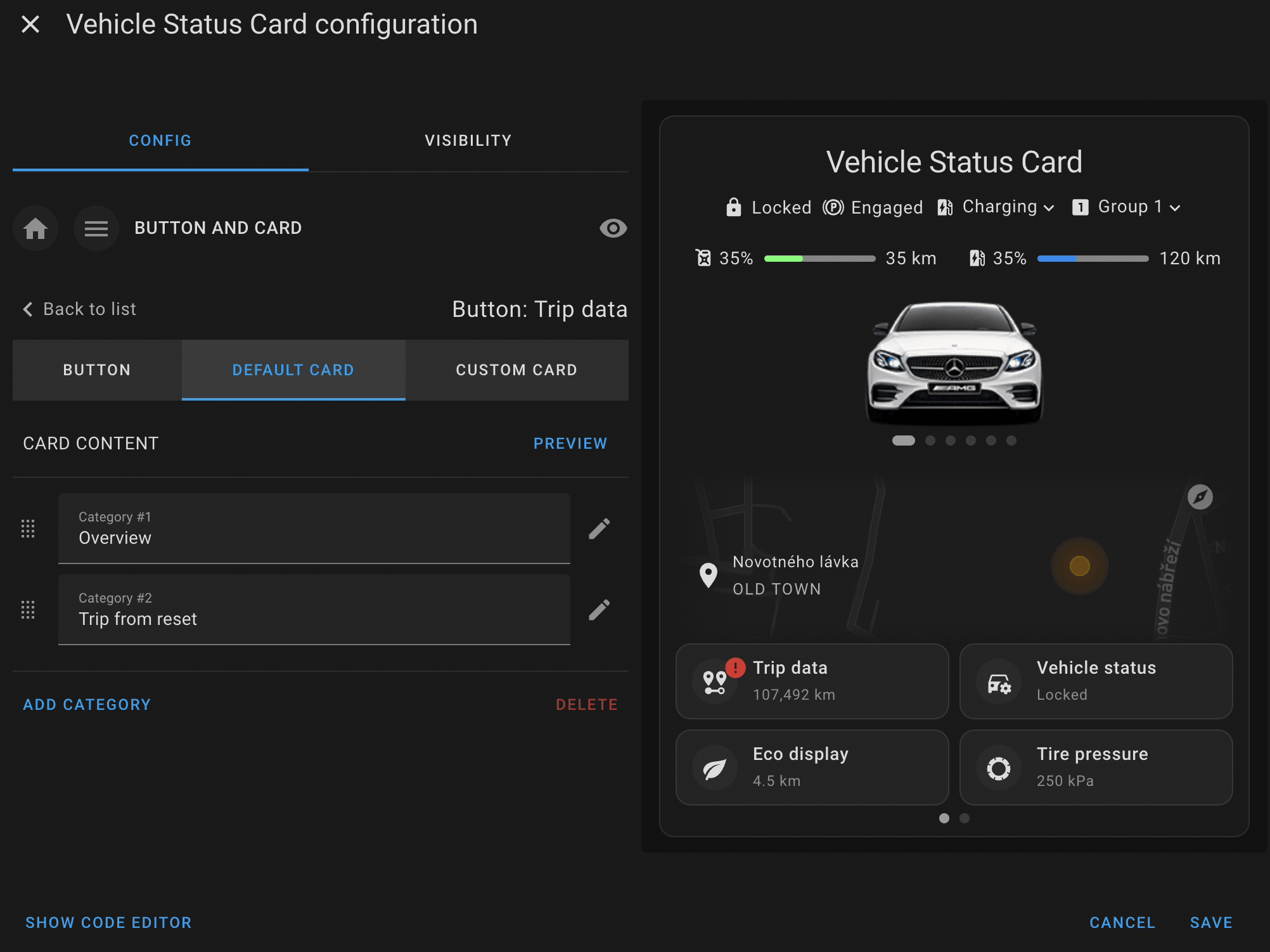Switch to the Visibility tab
This screenshot has width=1270, height=952.
click(468, 141)
